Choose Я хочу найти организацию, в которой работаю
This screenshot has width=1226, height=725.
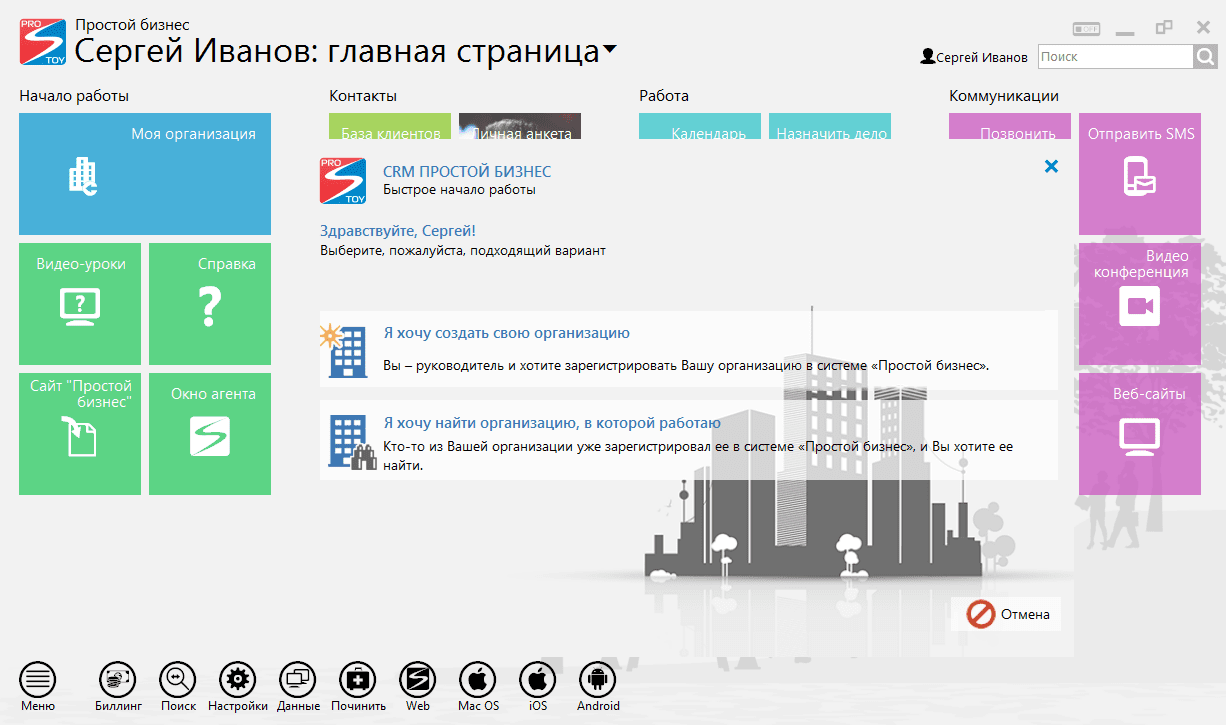pos(688,440)
